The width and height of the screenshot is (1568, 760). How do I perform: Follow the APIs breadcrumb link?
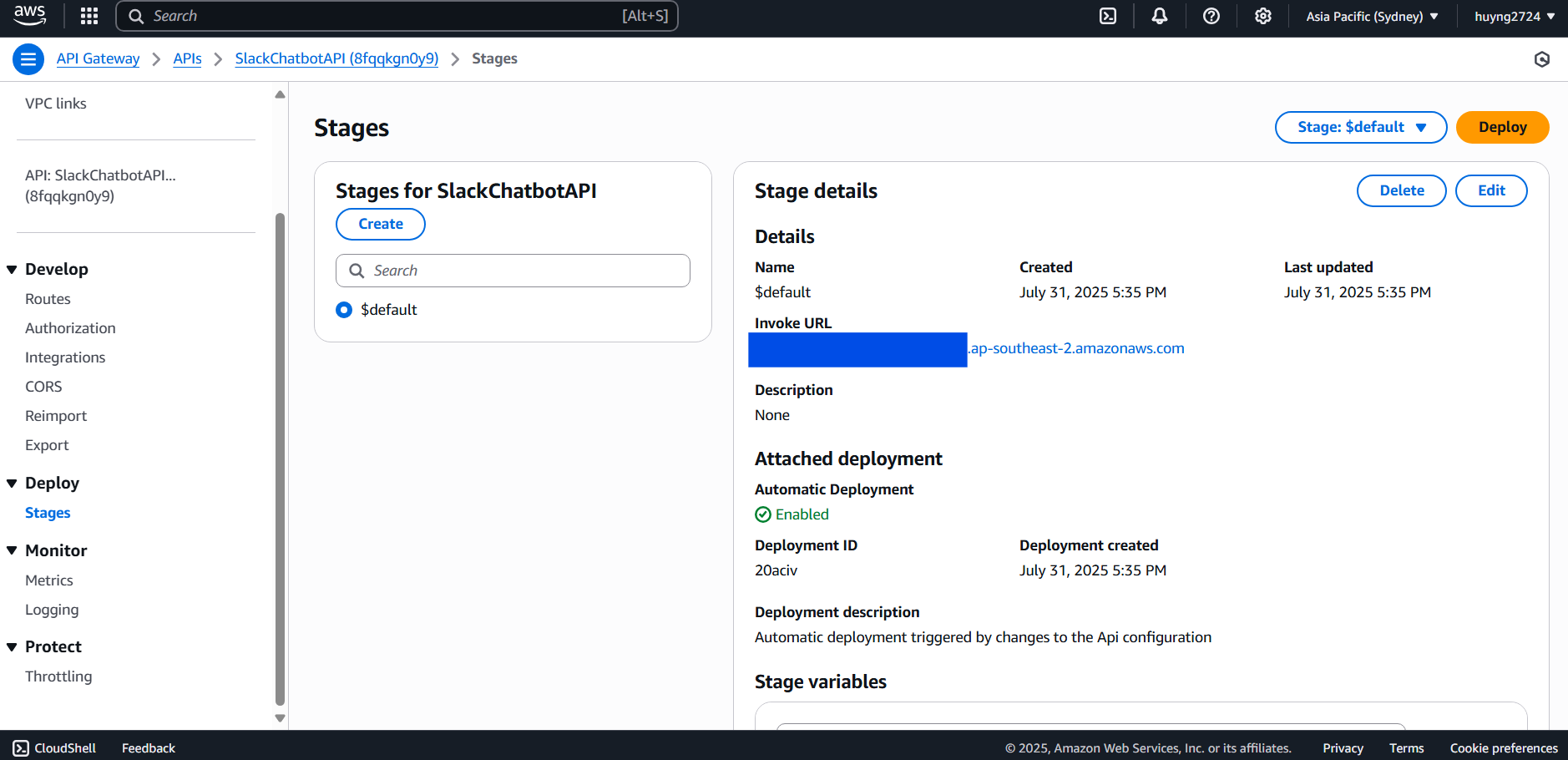click(x=187, y=58)
